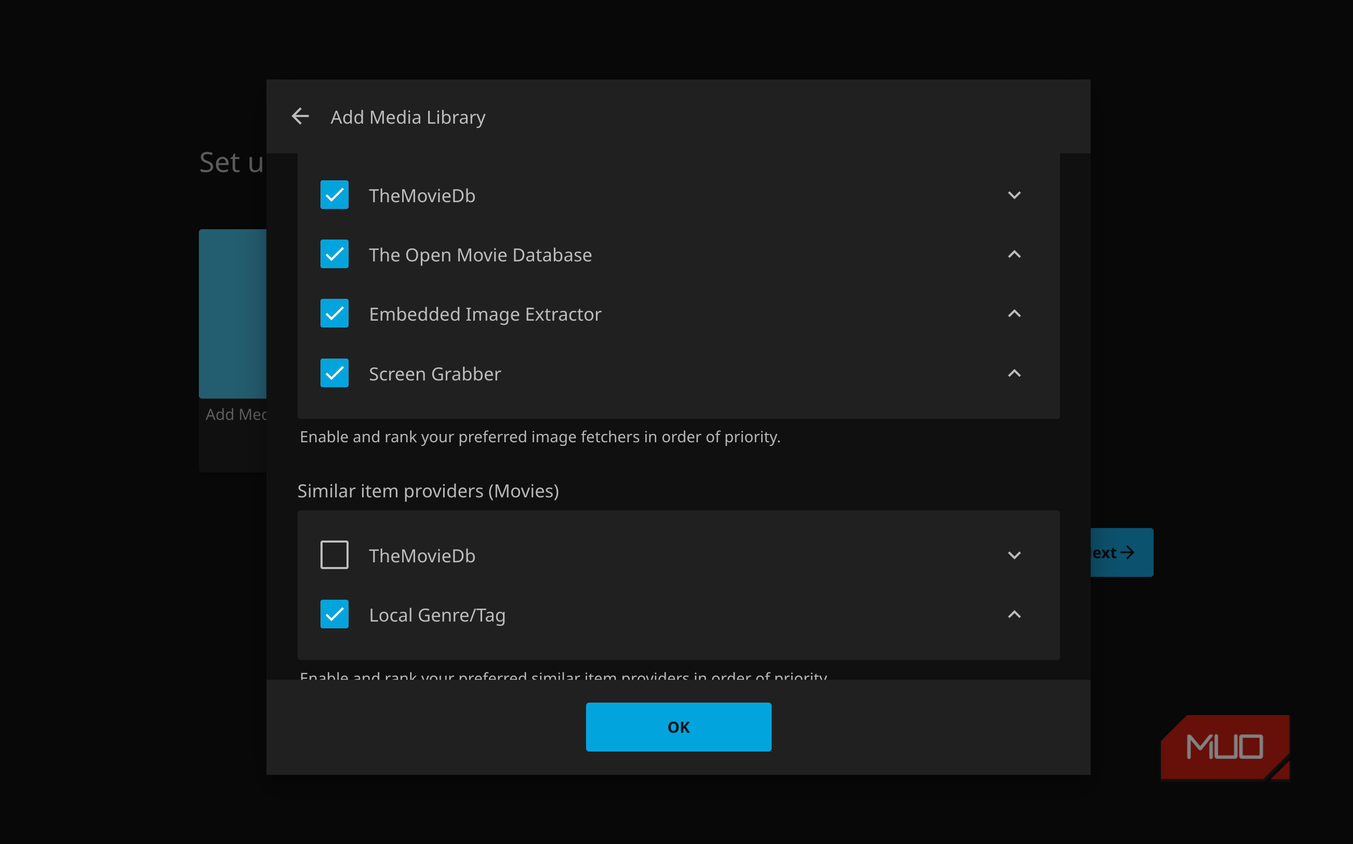Move TheMovieDb image fetcher down with its arrow

1014,195
